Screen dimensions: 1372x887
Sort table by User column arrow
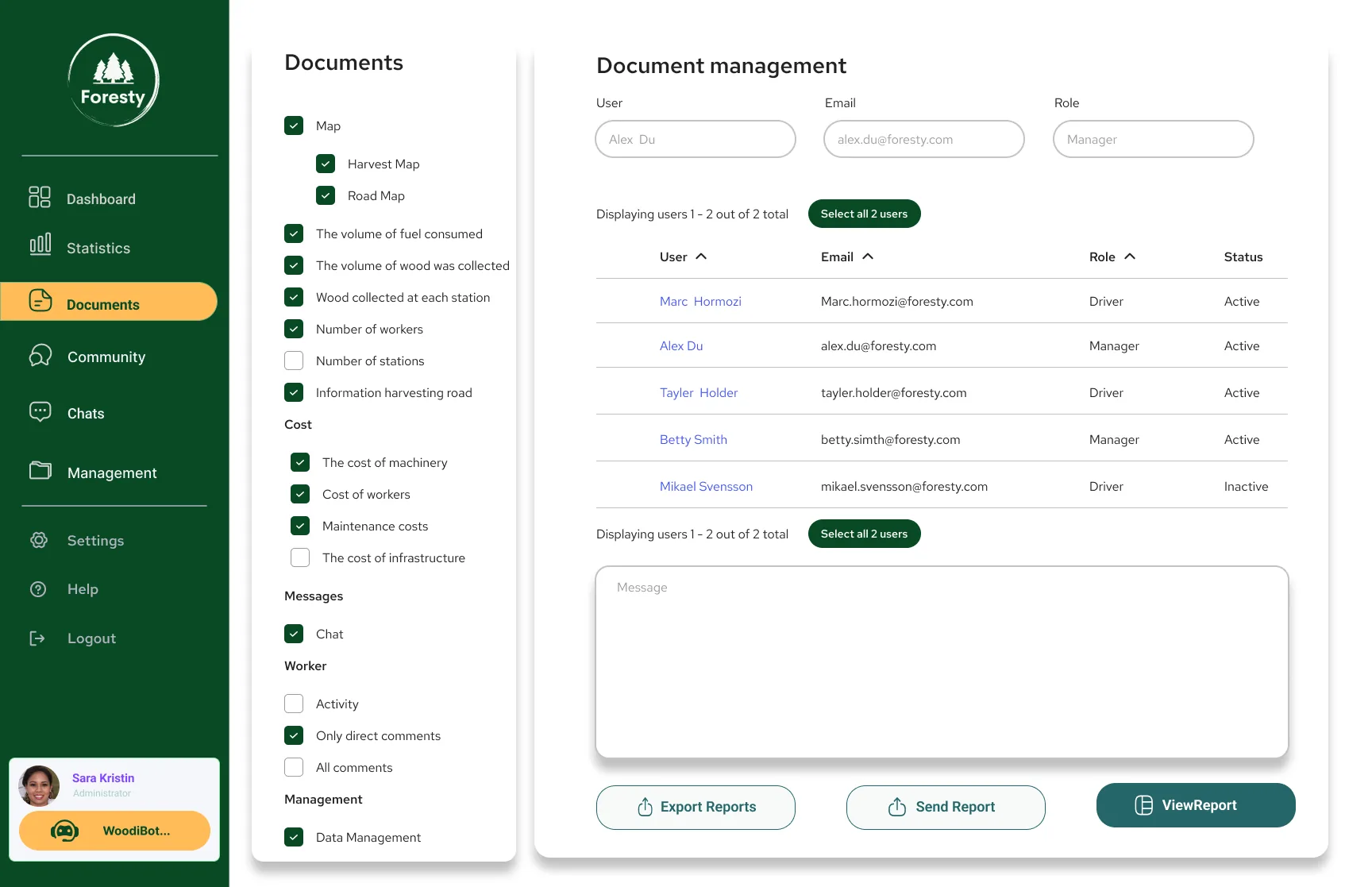[701, 256]
